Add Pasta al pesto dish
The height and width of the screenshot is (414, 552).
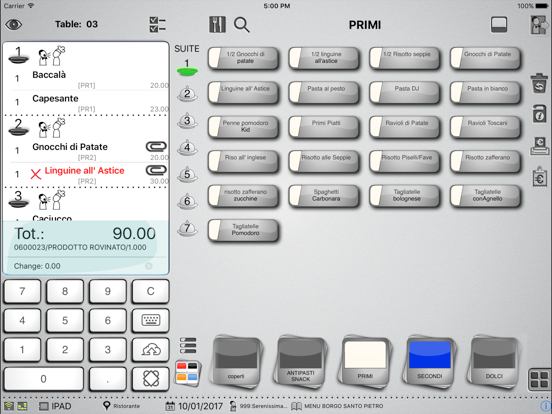324,93
